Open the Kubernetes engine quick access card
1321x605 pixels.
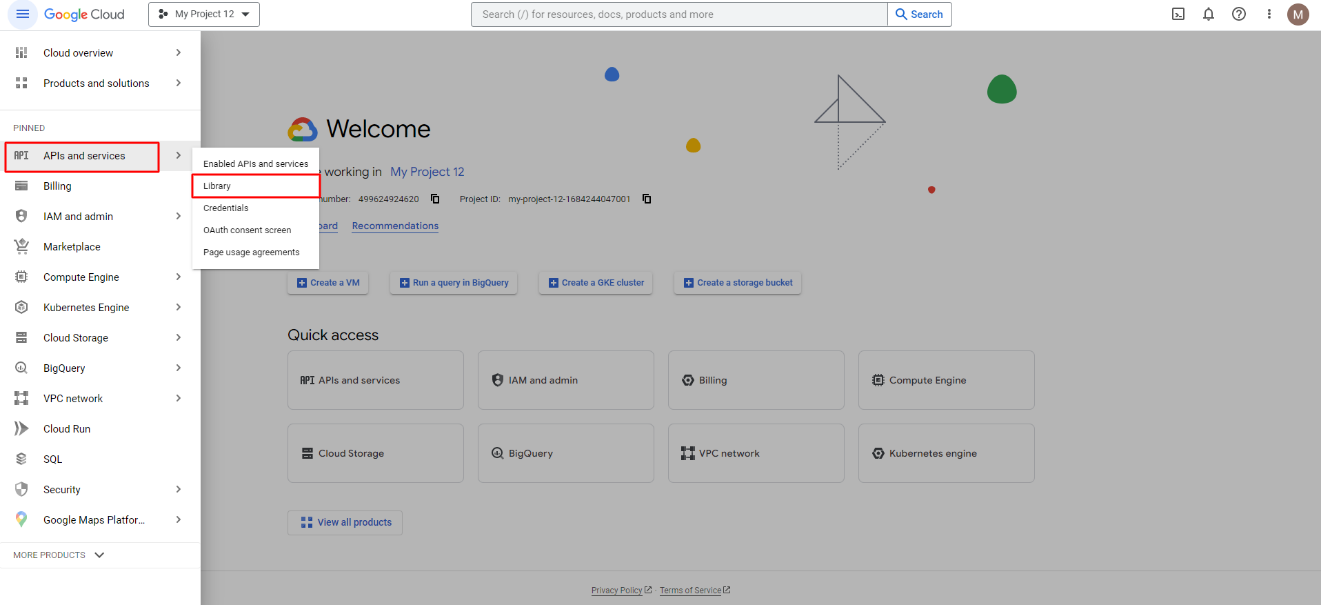point(946,453)
